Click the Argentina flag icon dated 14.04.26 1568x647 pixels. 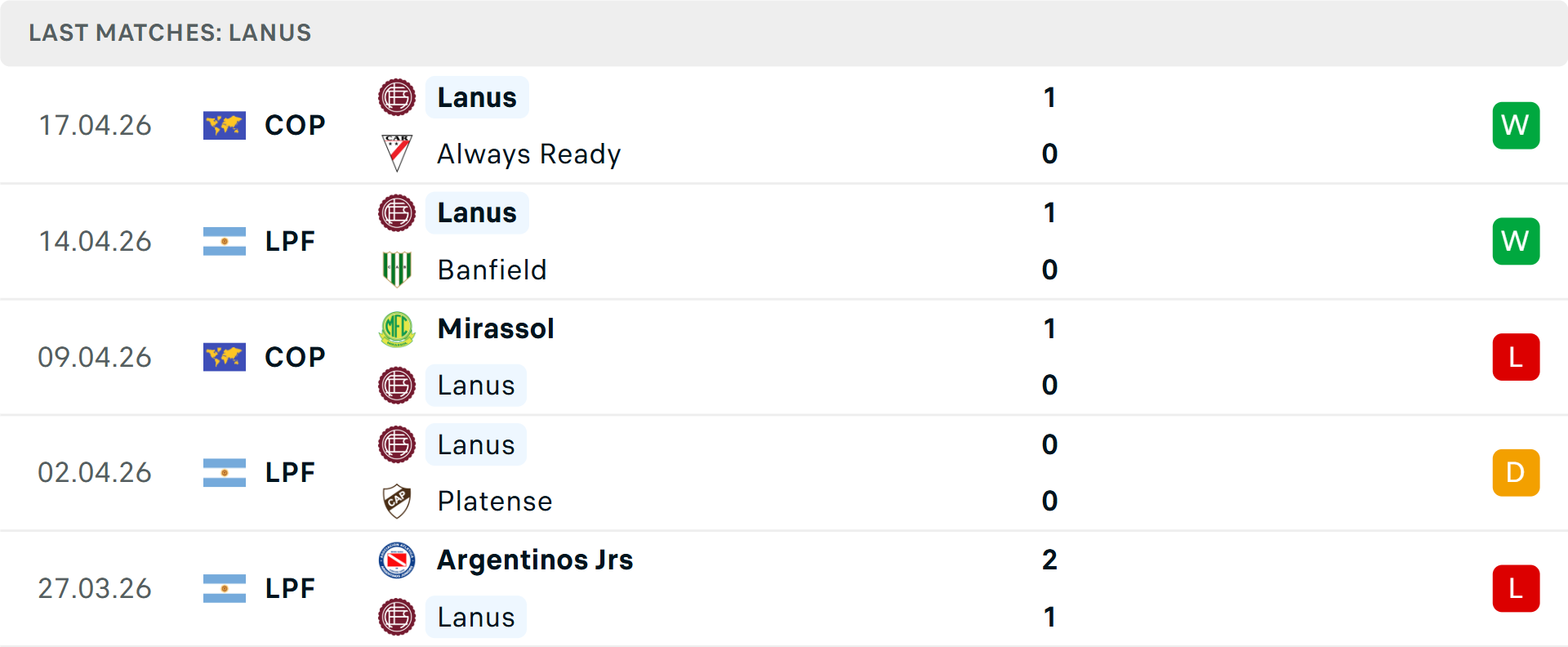(x=225, y=242)
